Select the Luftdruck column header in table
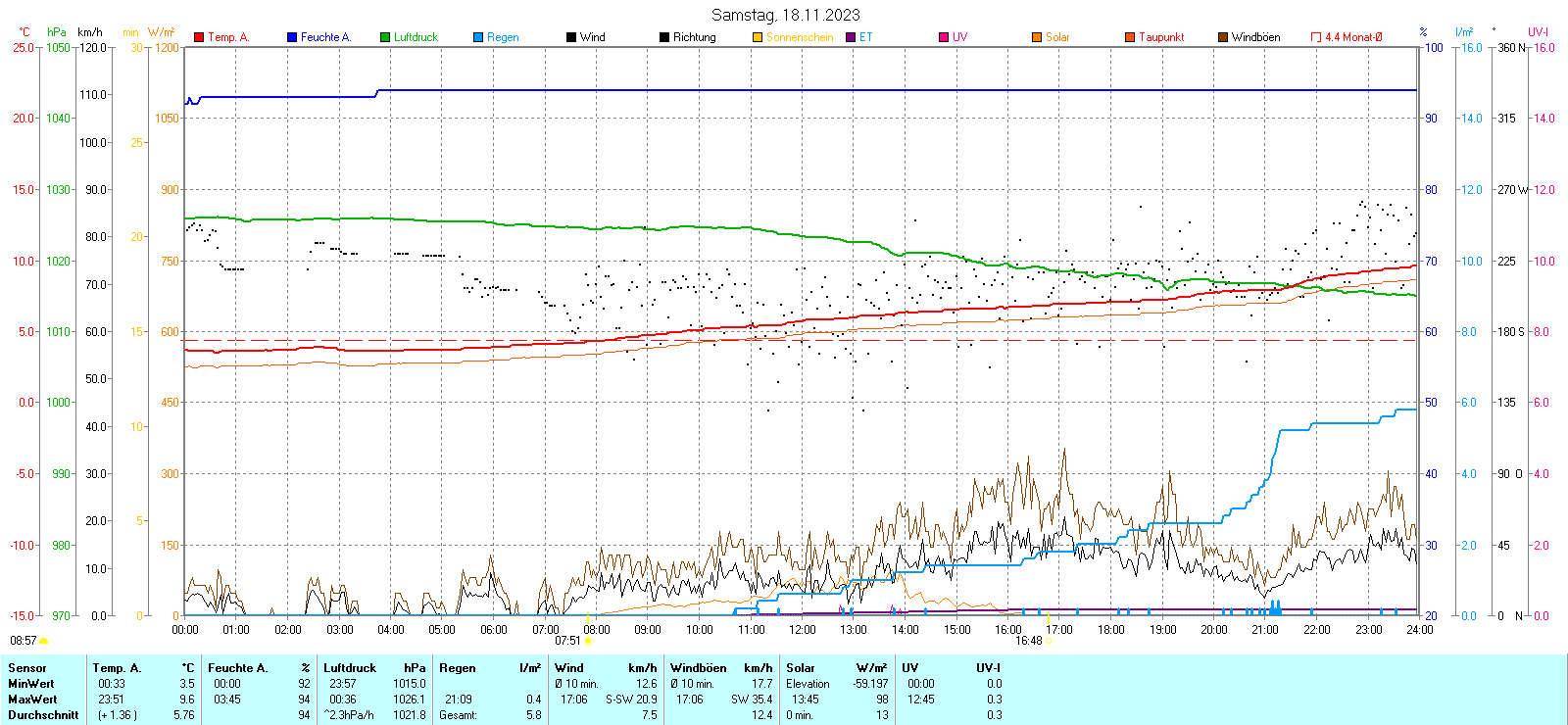The height and width of the screenshot is (725, 1568). [x=350, y=668]
